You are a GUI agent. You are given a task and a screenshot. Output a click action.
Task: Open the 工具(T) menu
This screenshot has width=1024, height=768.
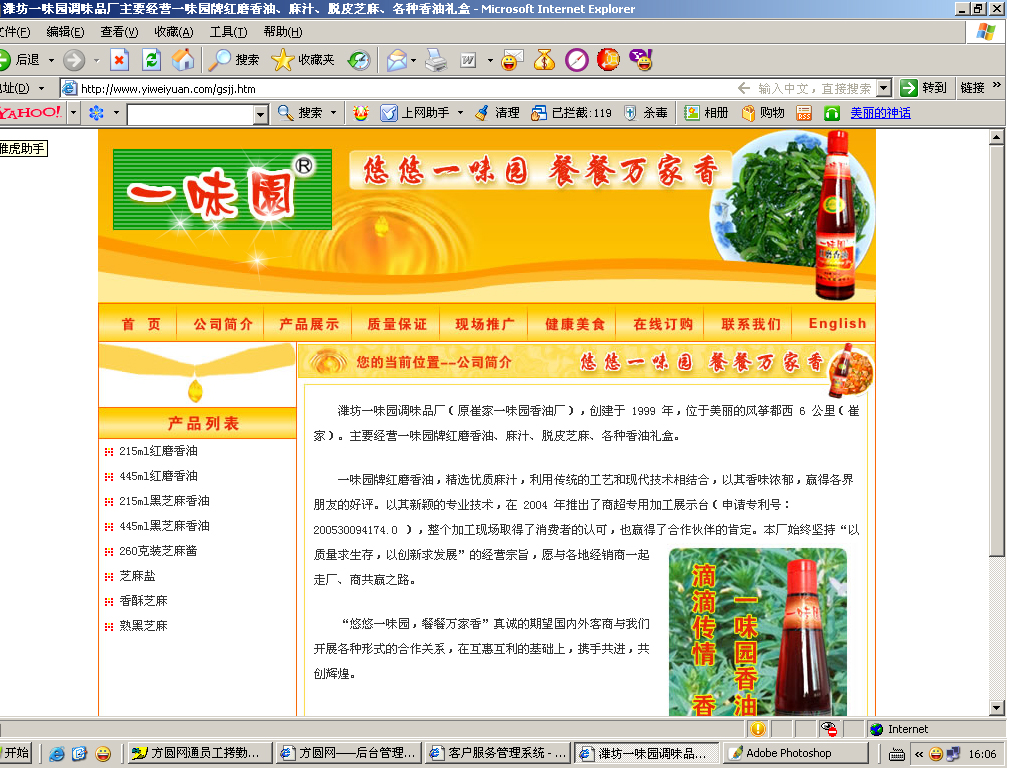pyautogui.click(x=229, y=32)
